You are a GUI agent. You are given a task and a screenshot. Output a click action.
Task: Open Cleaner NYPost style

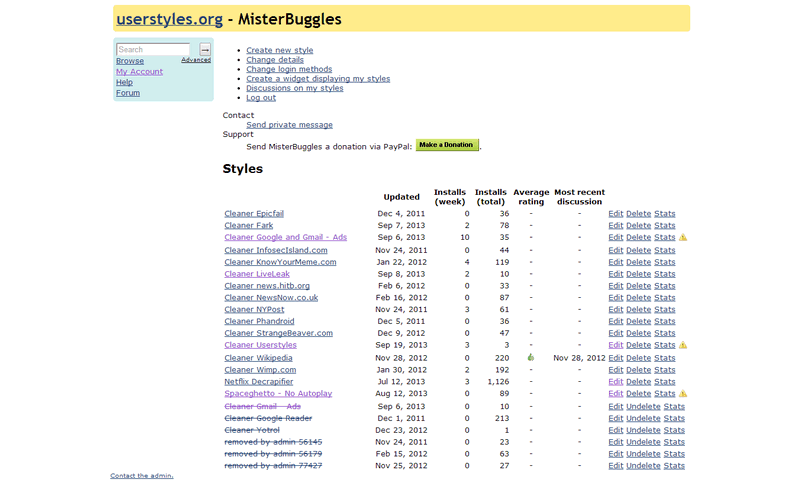(254, 309)
